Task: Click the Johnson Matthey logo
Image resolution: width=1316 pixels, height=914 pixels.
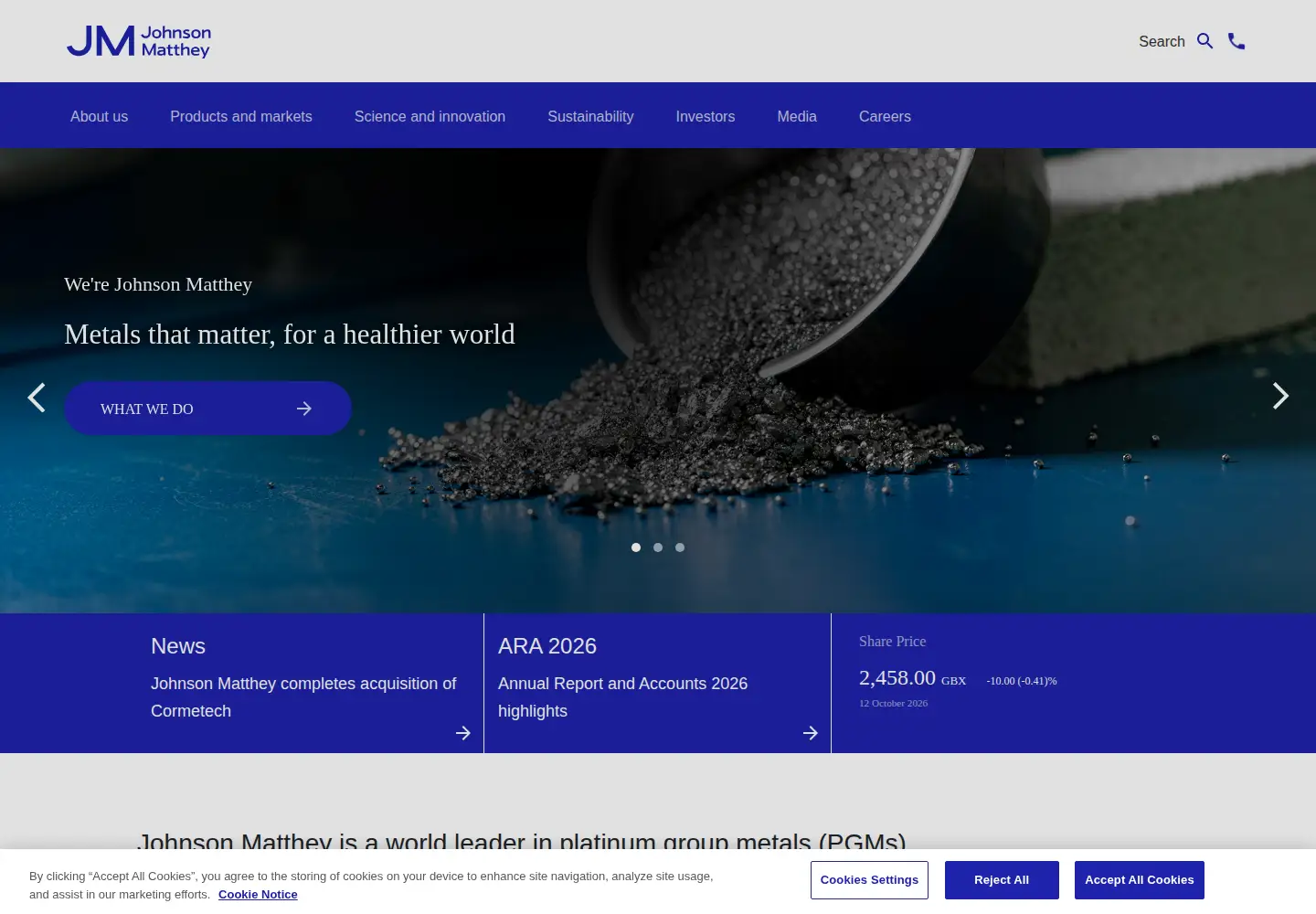Action: (x=139, y=41)
